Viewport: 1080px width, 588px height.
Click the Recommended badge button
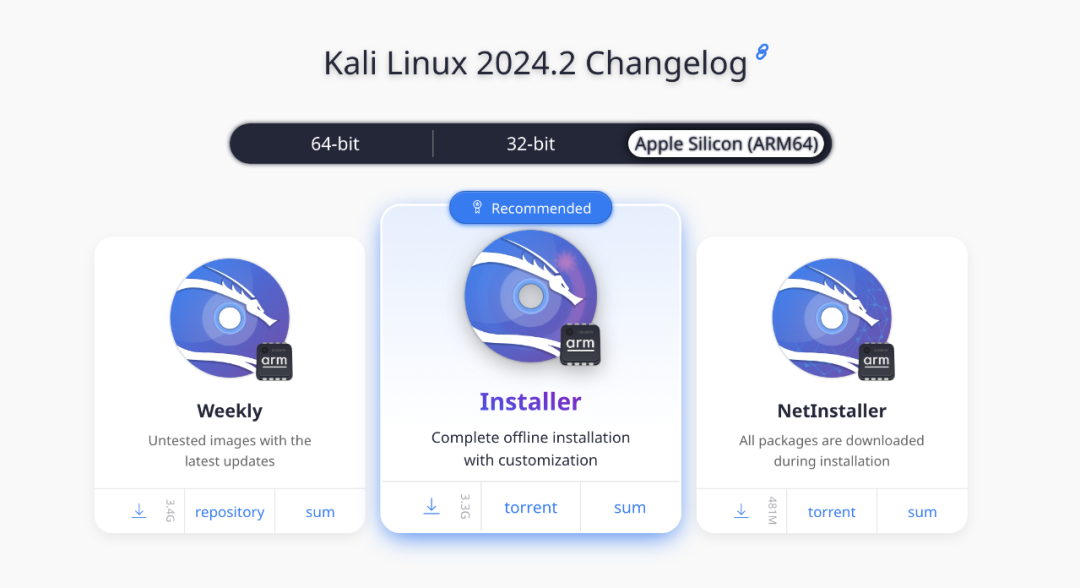tap(530, 208)
